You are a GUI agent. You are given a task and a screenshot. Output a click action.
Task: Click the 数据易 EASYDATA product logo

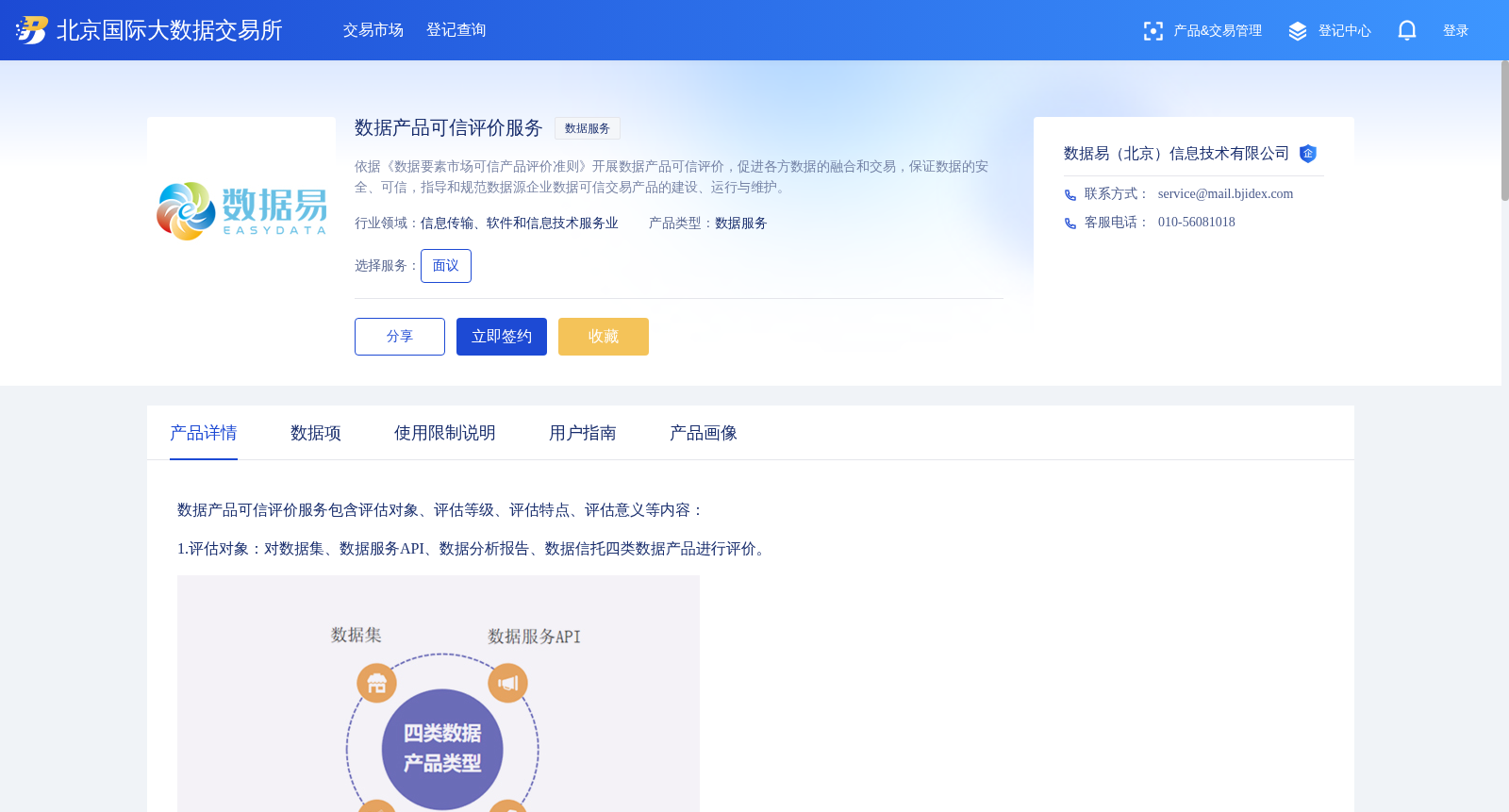coord(241,211)
